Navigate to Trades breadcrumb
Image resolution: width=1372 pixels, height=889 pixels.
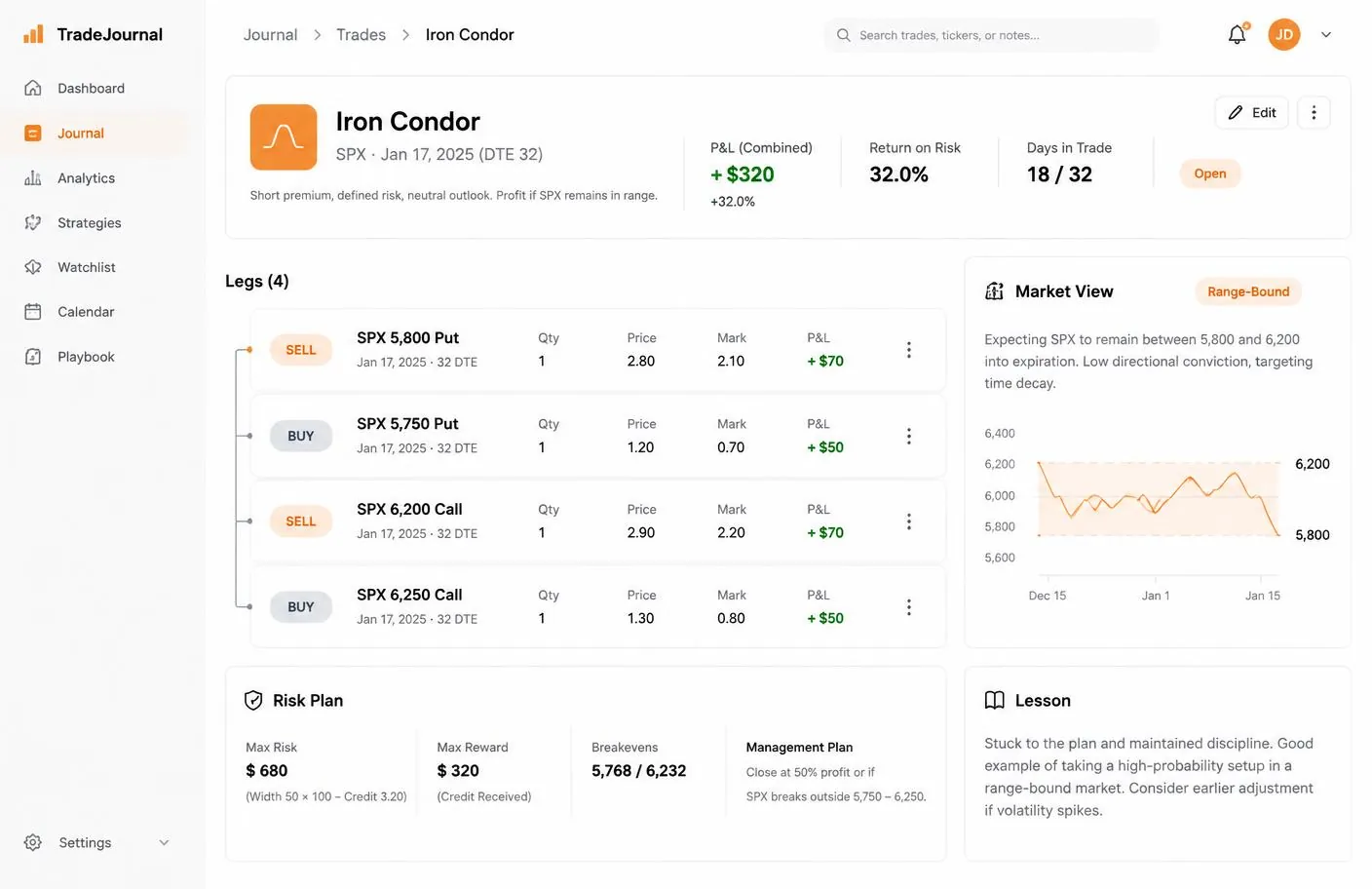click(x=361, y=34)
